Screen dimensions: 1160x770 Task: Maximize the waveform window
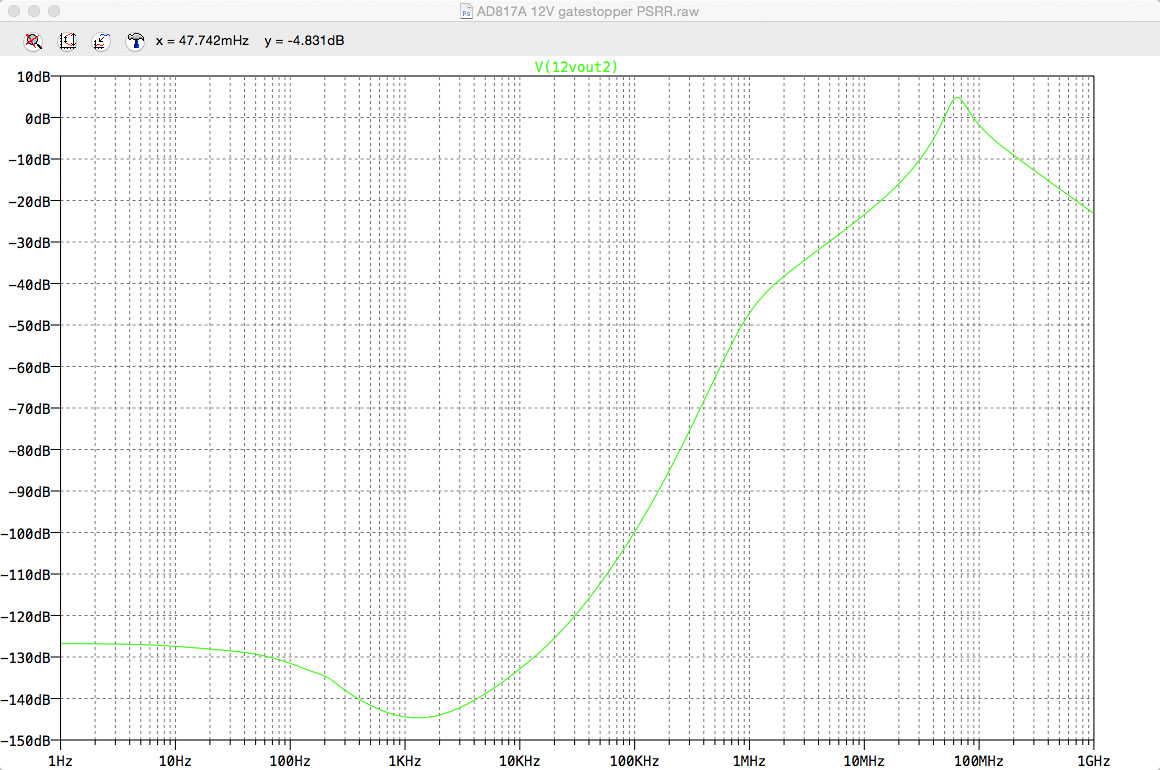pyautogui.click(x=53, y=11)
